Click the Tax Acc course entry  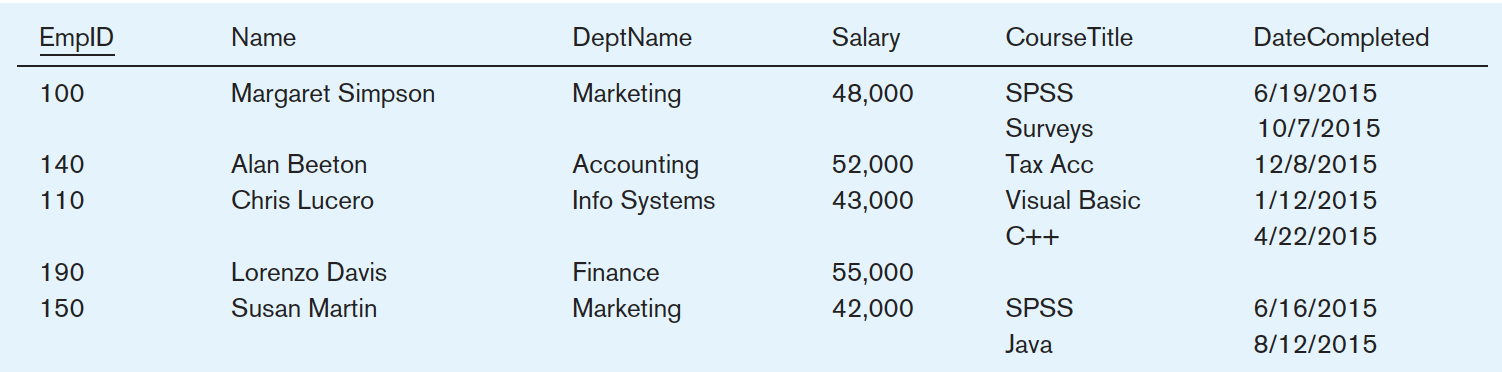(1050, 165)
